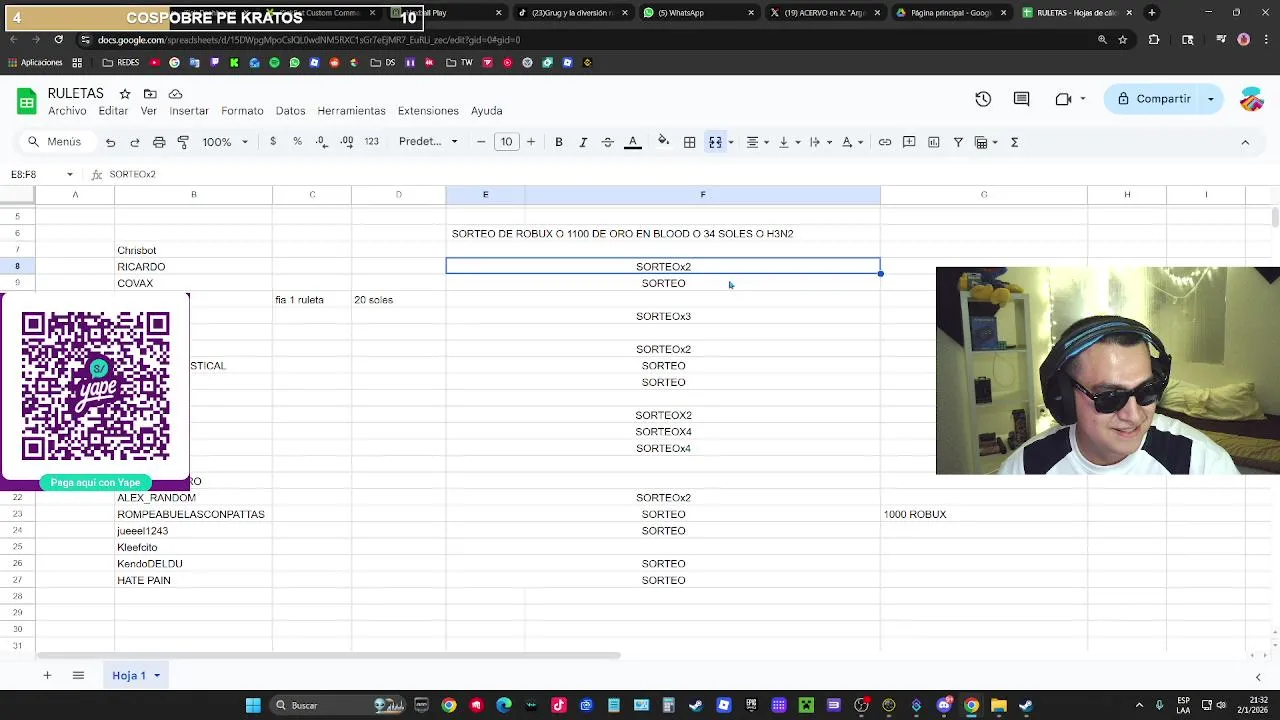Image resolution: width=1280 pixels, height=720 pixels.
Task: Format the cell as currency with the dollar icon
Action: click(x=273, y=142)
